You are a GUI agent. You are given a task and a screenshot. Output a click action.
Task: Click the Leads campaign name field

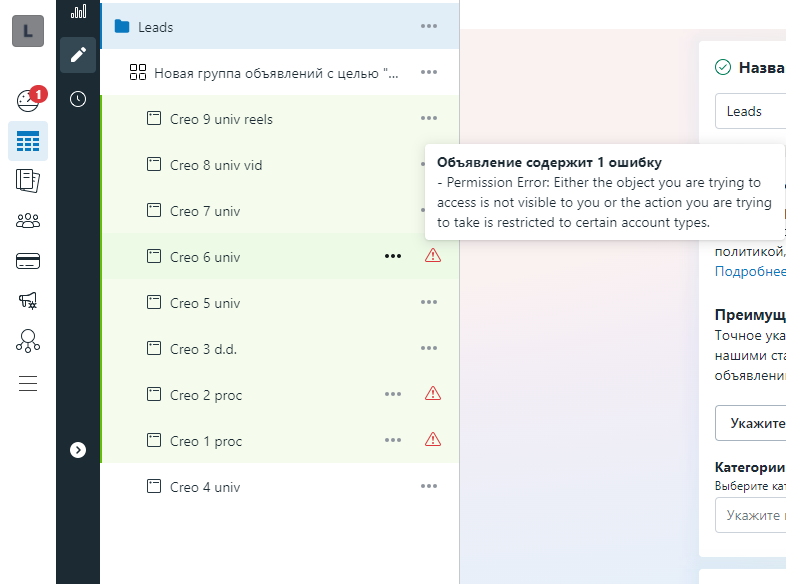tap(750, 111)
